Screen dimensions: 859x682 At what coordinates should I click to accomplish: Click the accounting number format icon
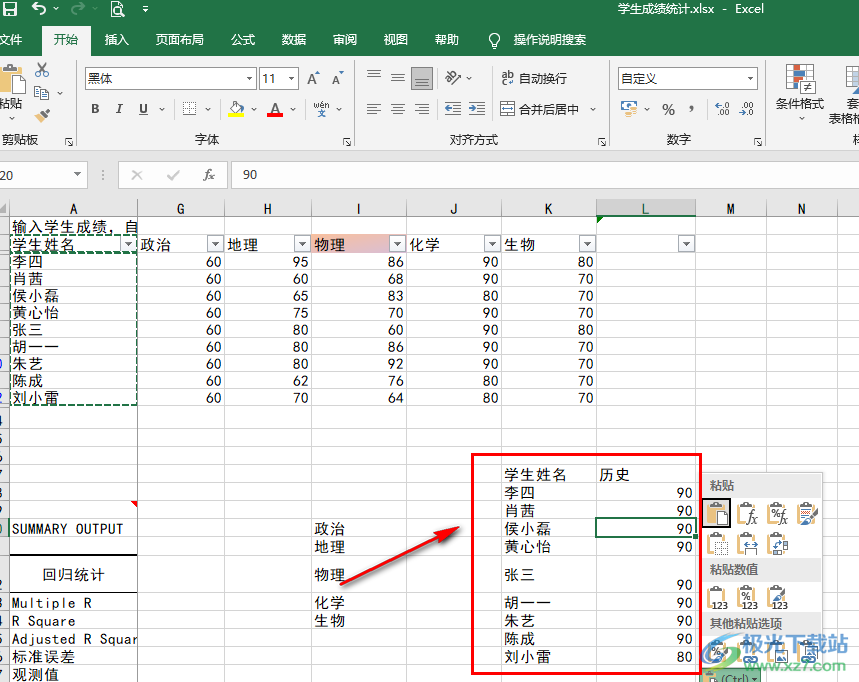[629, 108]
